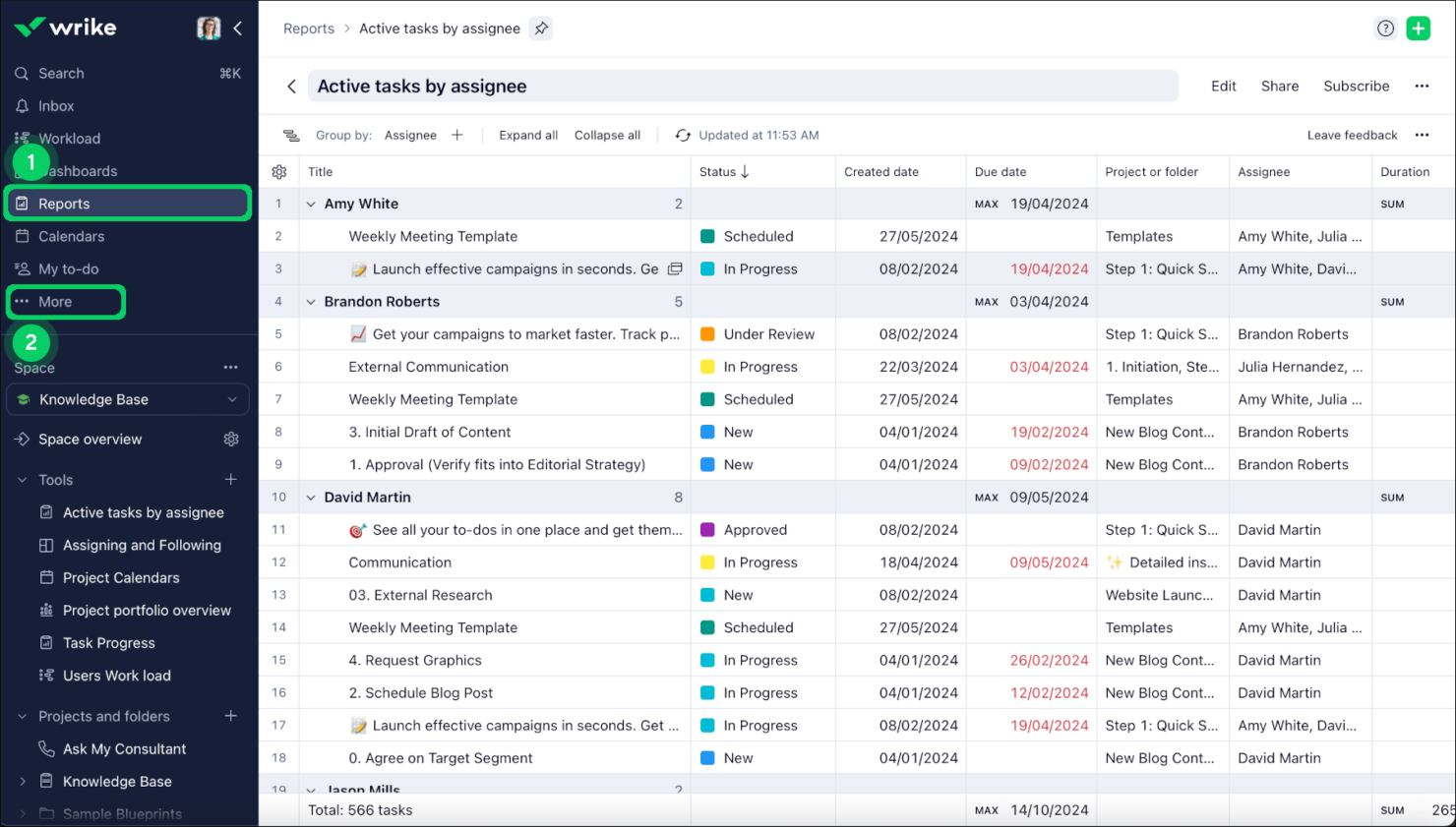Open the column settings gear in the table header
Image resolution: width=1456 pixels, height=827 pixels.
click(x=278, y=171)
